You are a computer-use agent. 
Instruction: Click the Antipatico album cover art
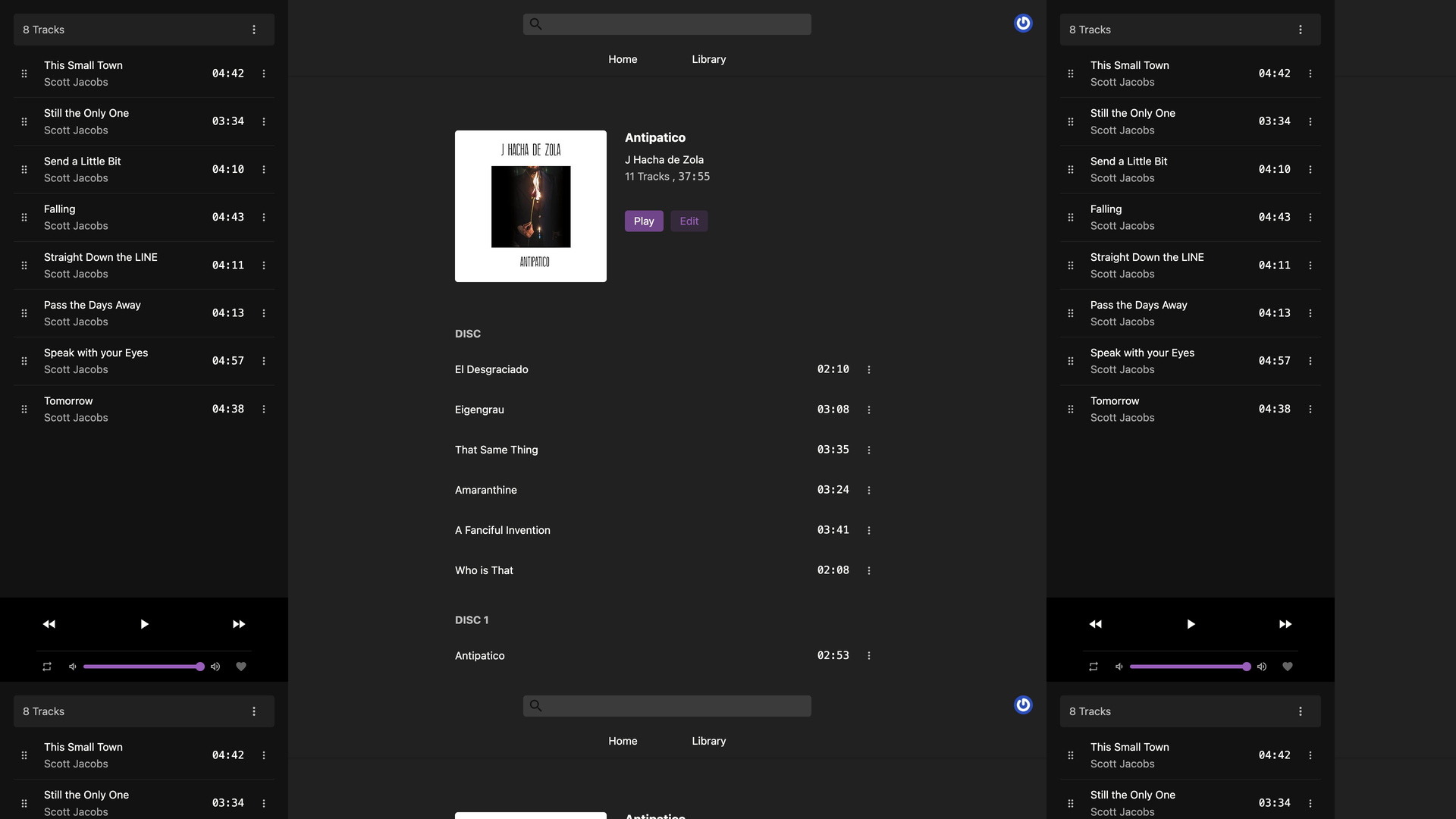531,206
